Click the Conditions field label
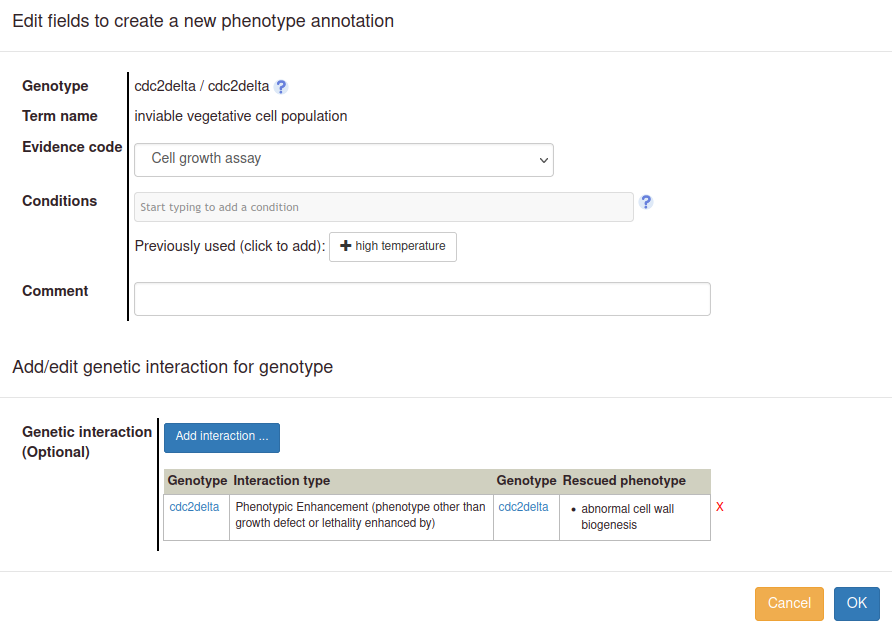The image size is (892, 633). (60, 201)
